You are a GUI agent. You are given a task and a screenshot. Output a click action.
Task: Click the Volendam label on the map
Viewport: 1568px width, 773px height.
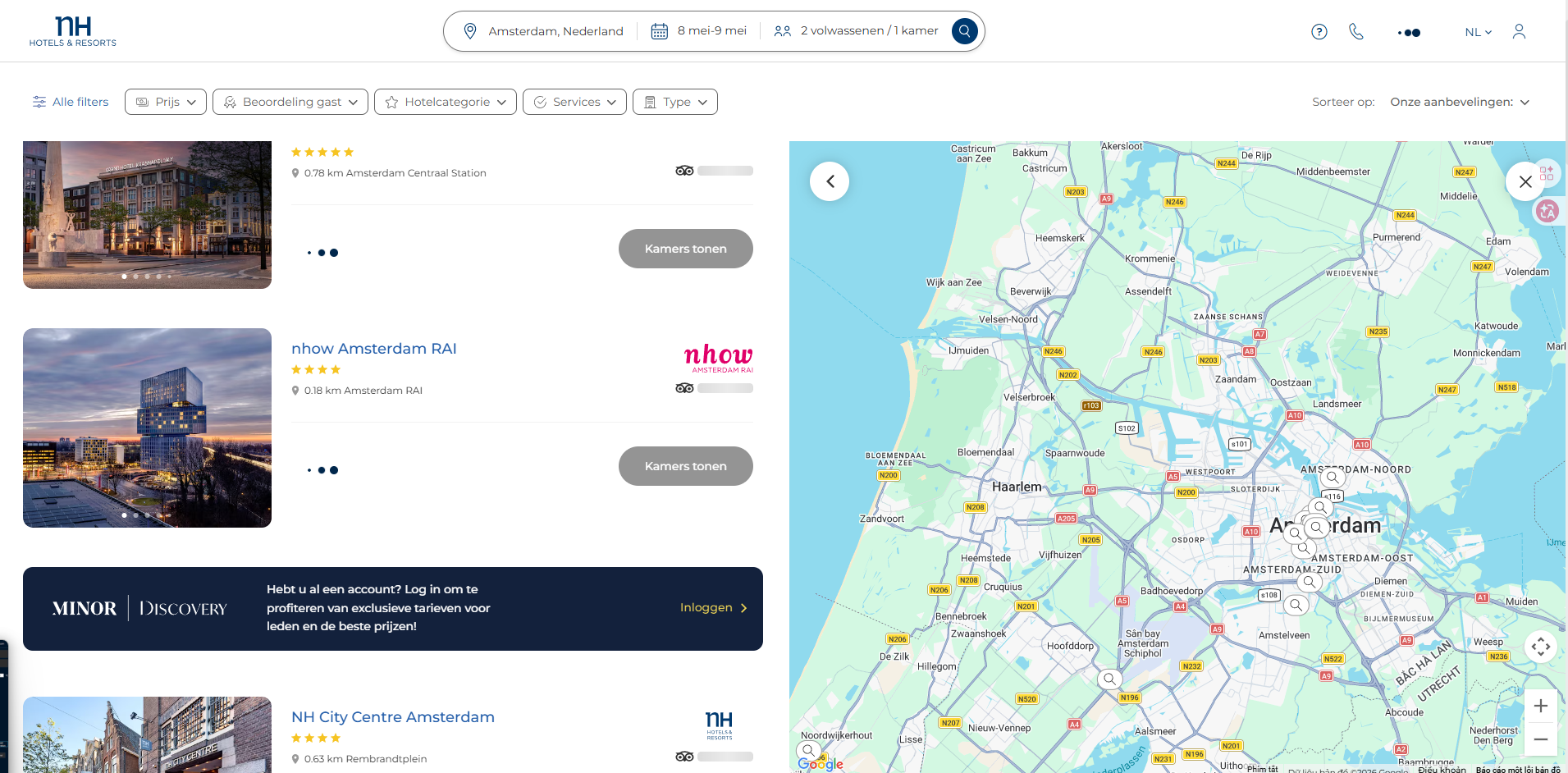[1527, 272]
